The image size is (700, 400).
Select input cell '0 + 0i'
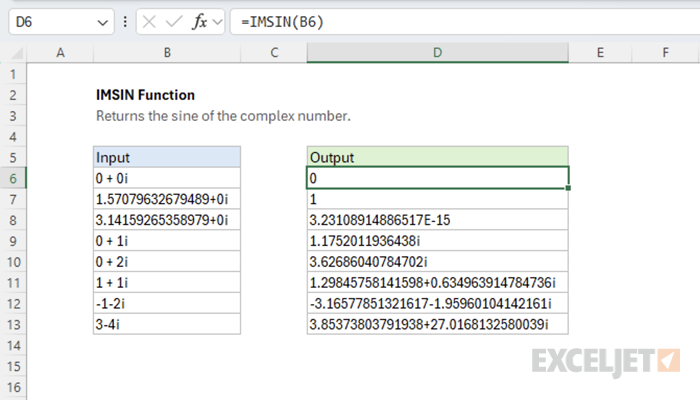(167, 179)
